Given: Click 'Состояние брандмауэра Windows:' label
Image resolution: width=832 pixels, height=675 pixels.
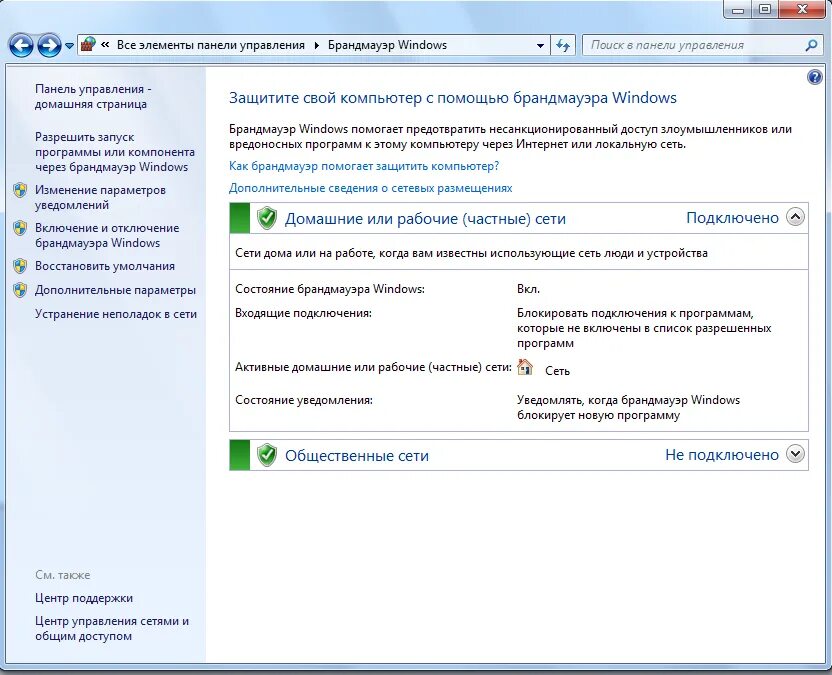Looking at the screenshot, I should 330,289.
